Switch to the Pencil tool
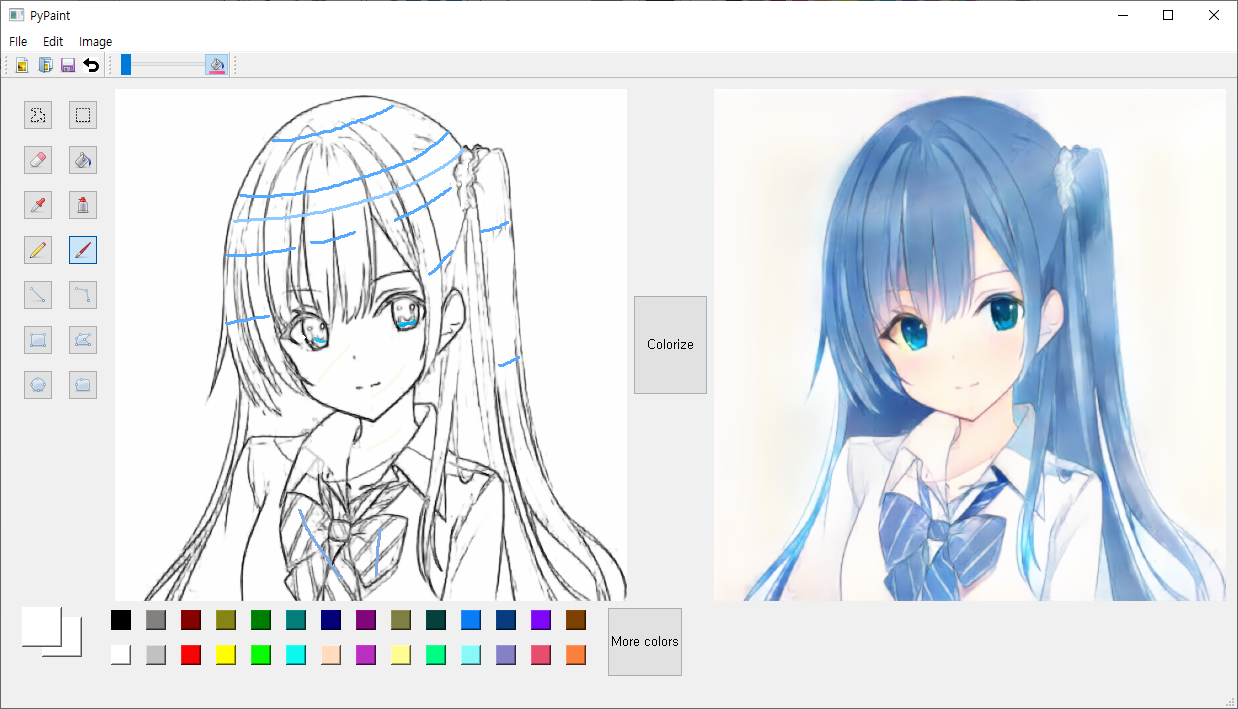 (38, 250)
